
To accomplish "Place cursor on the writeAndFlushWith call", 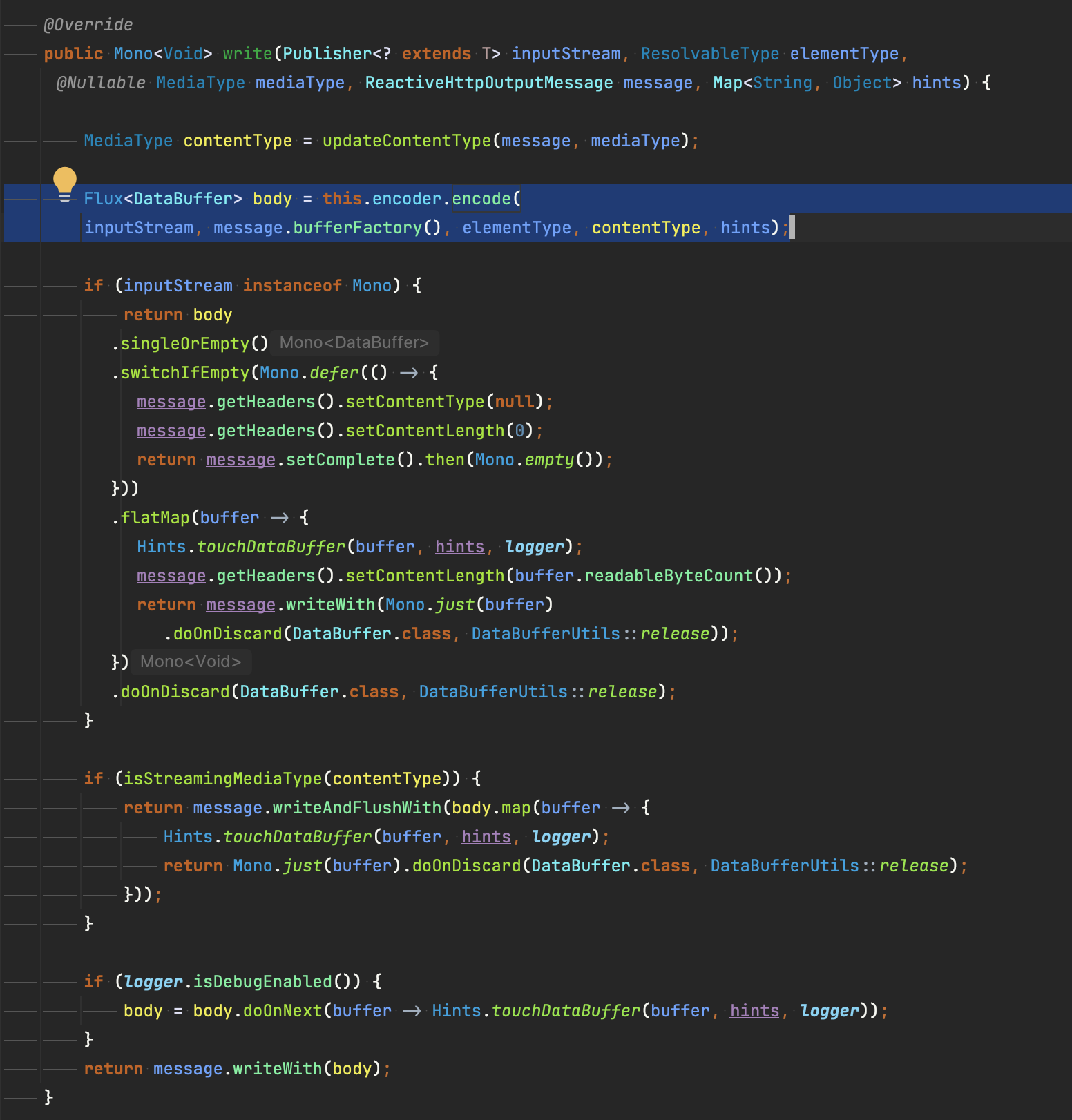I will click(x=356, y=808).
